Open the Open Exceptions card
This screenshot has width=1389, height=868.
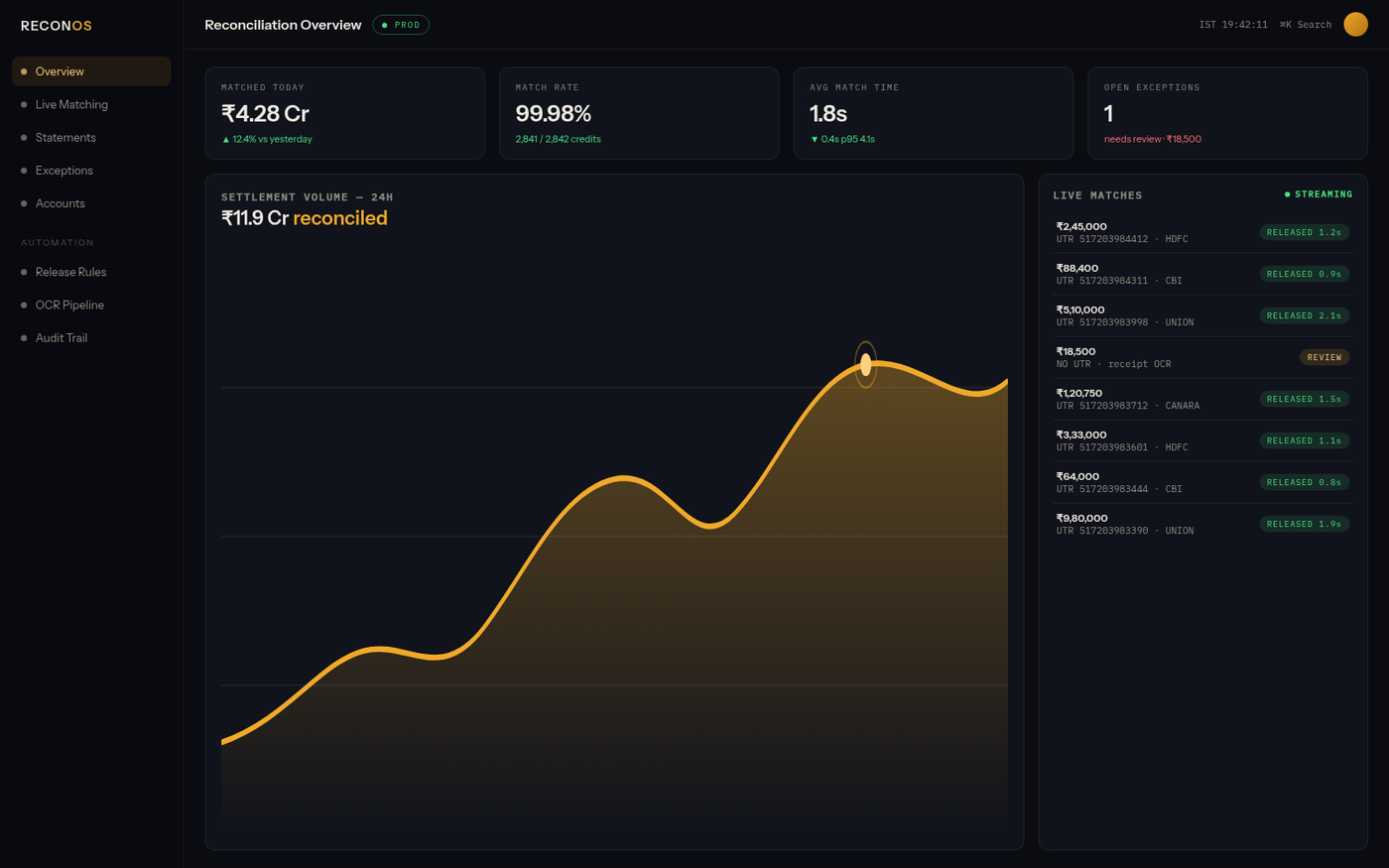[1227, 113]
